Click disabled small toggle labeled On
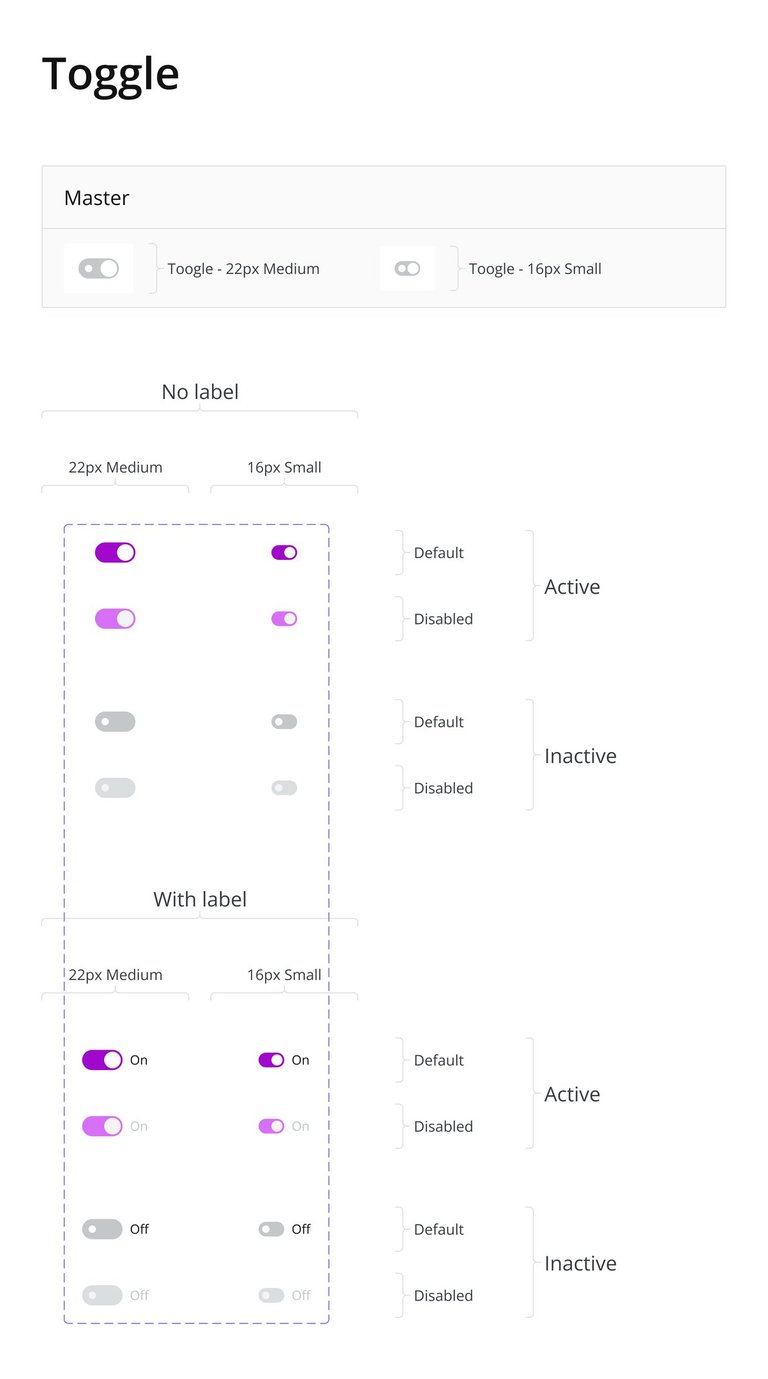Screen dimensions: 768x1379 coord(271,1126)
